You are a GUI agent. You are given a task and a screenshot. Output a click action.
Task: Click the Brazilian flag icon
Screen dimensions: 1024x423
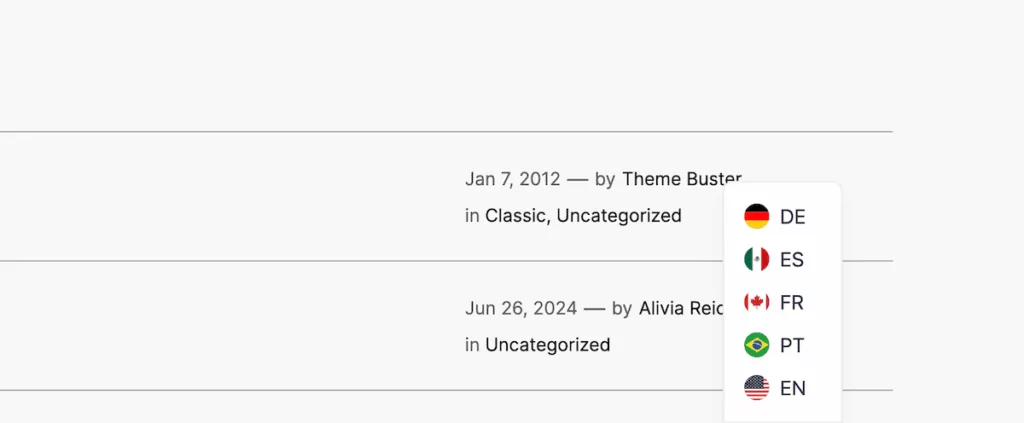coord(757,345)
